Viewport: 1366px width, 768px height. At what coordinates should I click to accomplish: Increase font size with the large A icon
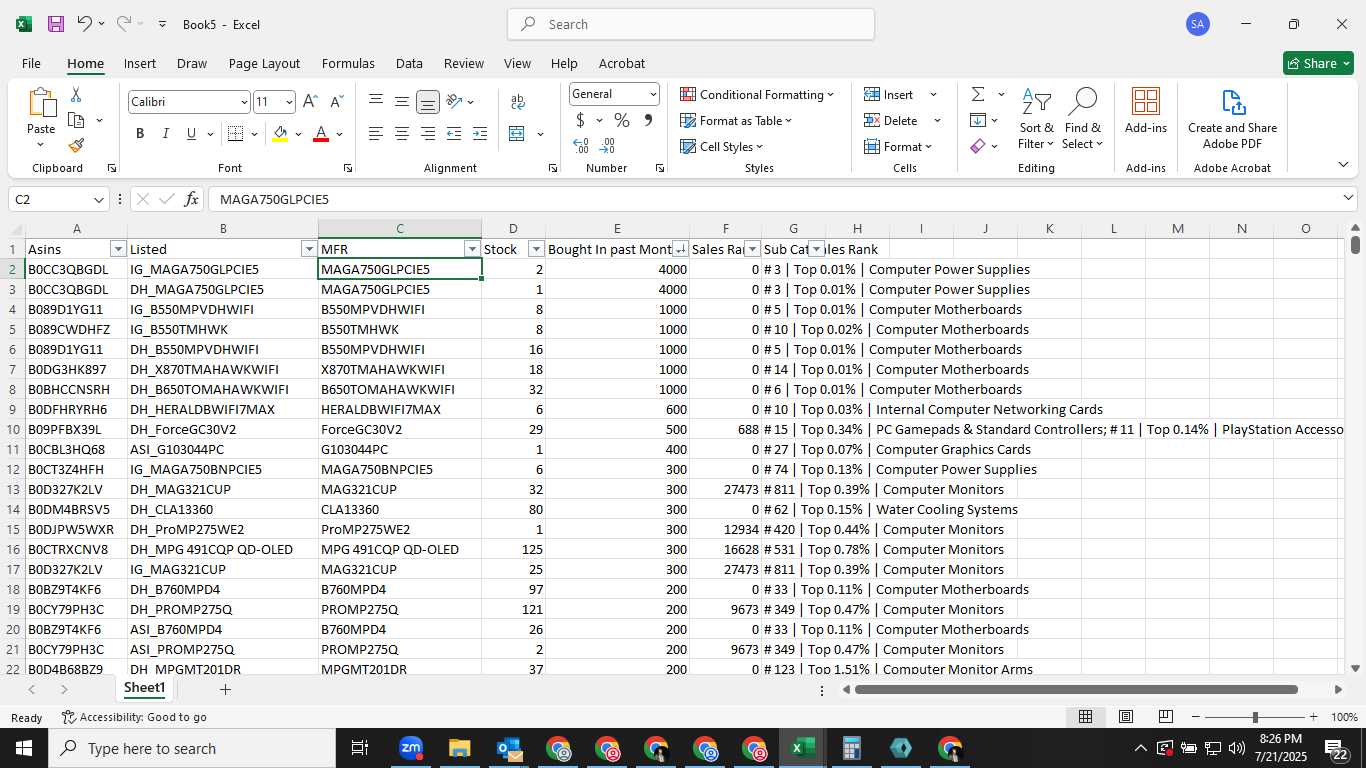coord(310,102)
